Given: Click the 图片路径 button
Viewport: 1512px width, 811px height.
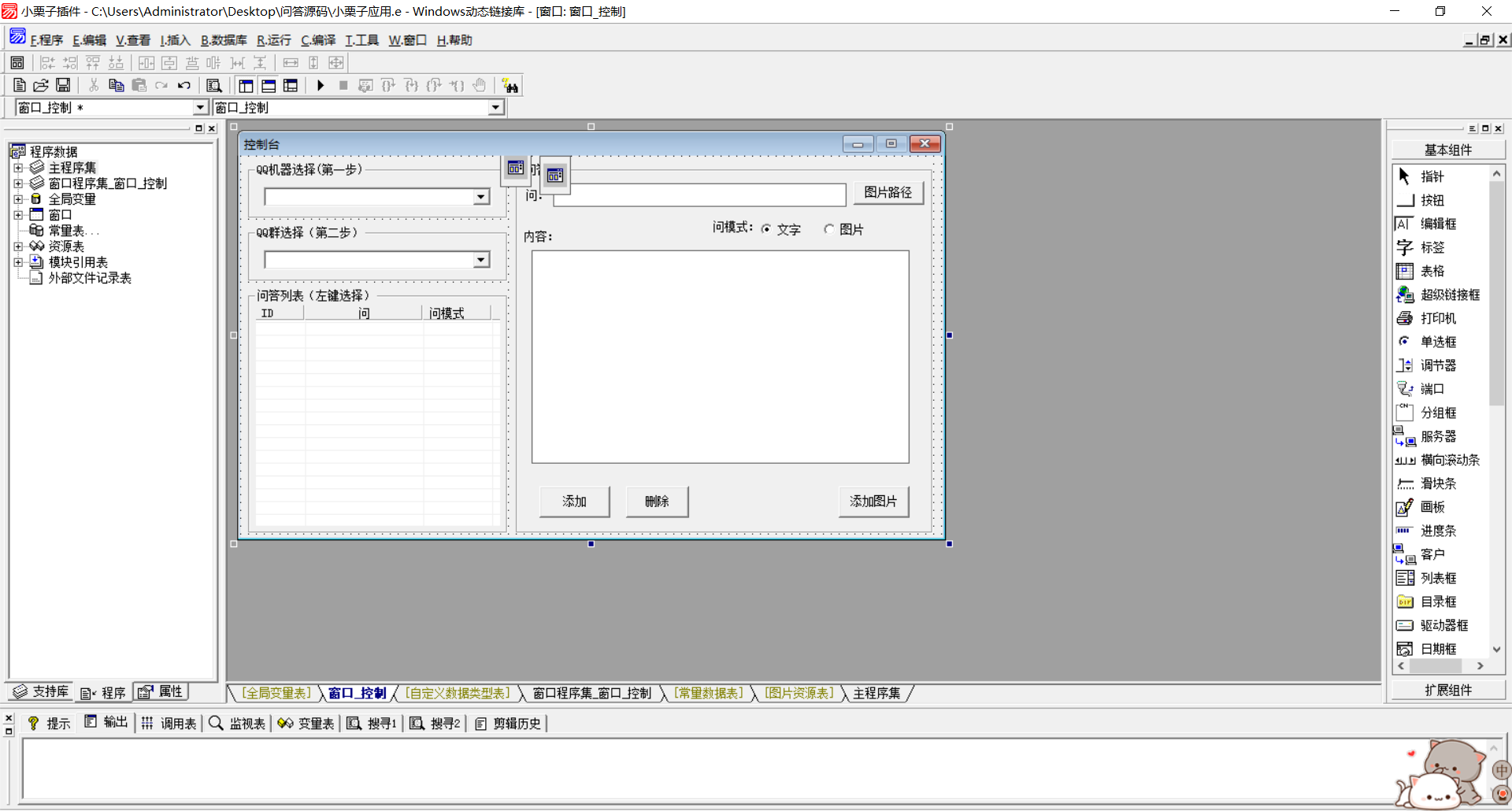Looking at the screenshot, I should point(888,193).
